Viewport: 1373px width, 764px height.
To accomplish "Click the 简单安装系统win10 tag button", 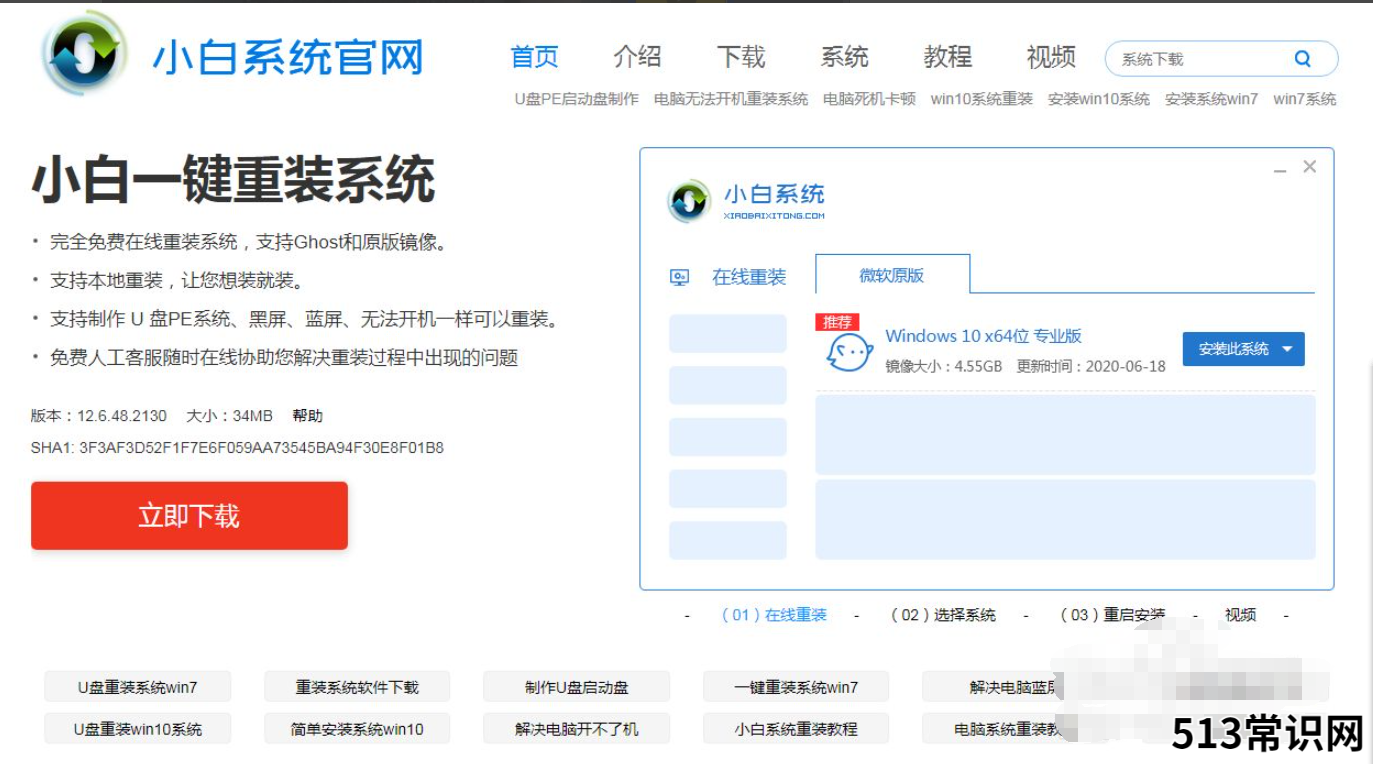I will click(357, 729).
